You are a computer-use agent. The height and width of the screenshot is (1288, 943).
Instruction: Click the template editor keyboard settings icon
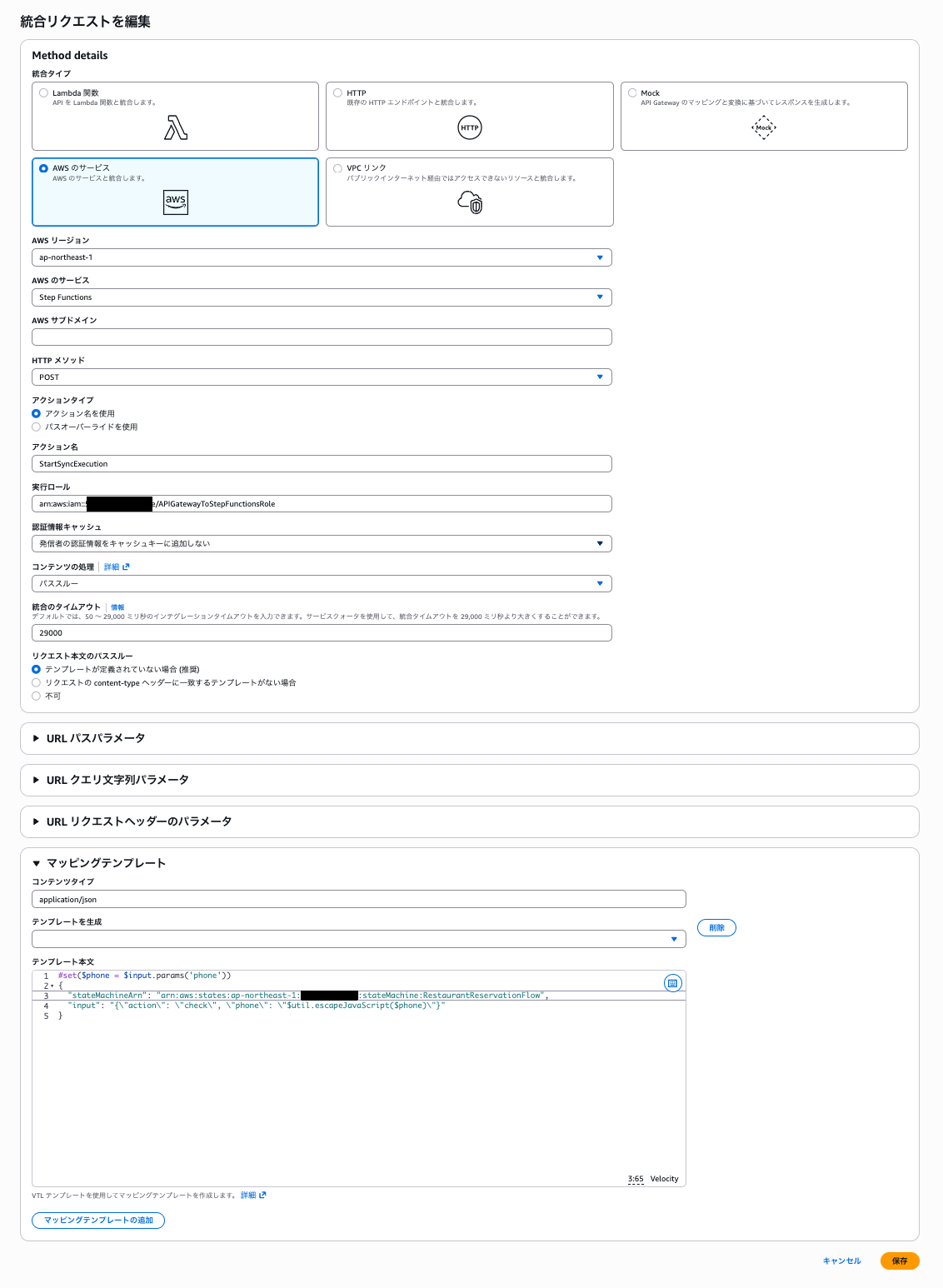click(672, 983)
